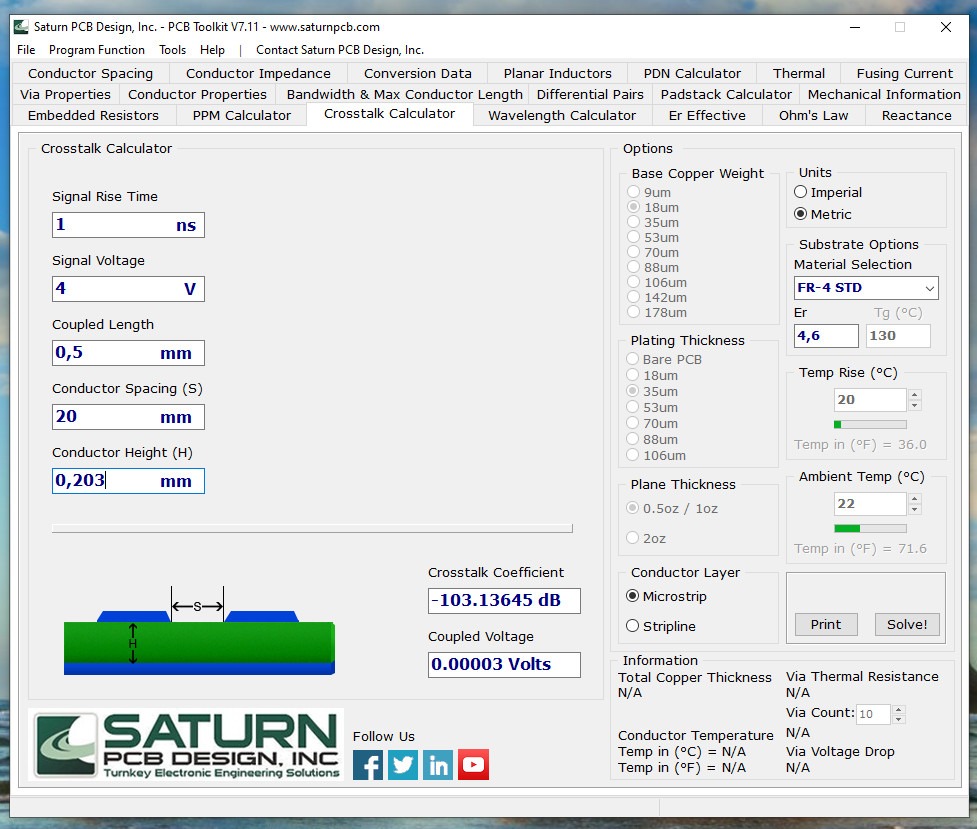Open Contact Saturn PCB Design, Inc. menu
Screen dimensions: 977x829
pos(340,50)
